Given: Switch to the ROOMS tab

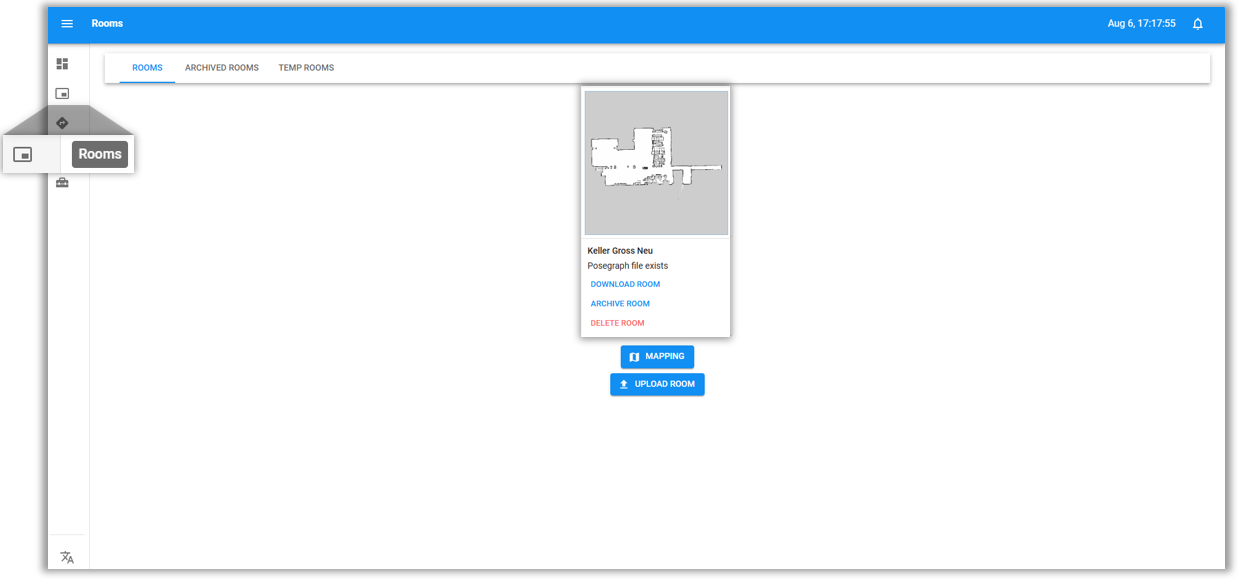Looking at the screenshot, I should click(147, 68).
